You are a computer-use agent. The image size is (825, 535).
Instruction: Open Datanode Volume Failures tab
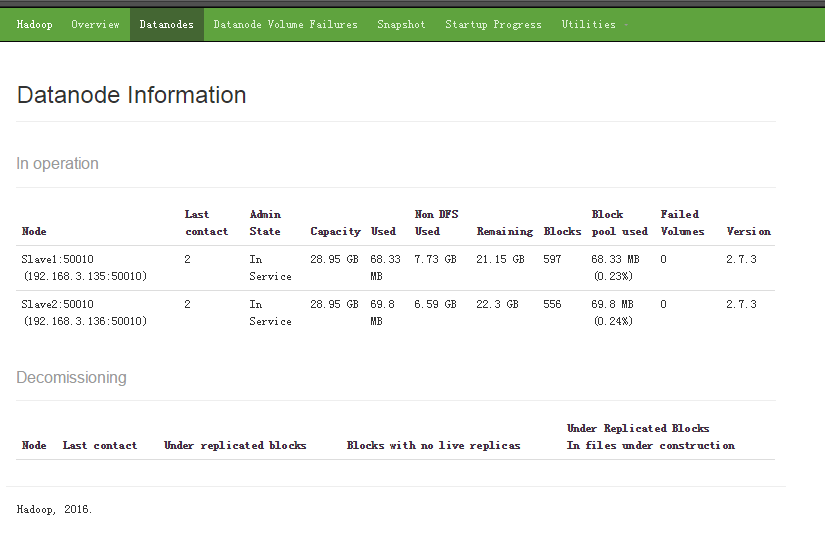(x=285, y=24)
